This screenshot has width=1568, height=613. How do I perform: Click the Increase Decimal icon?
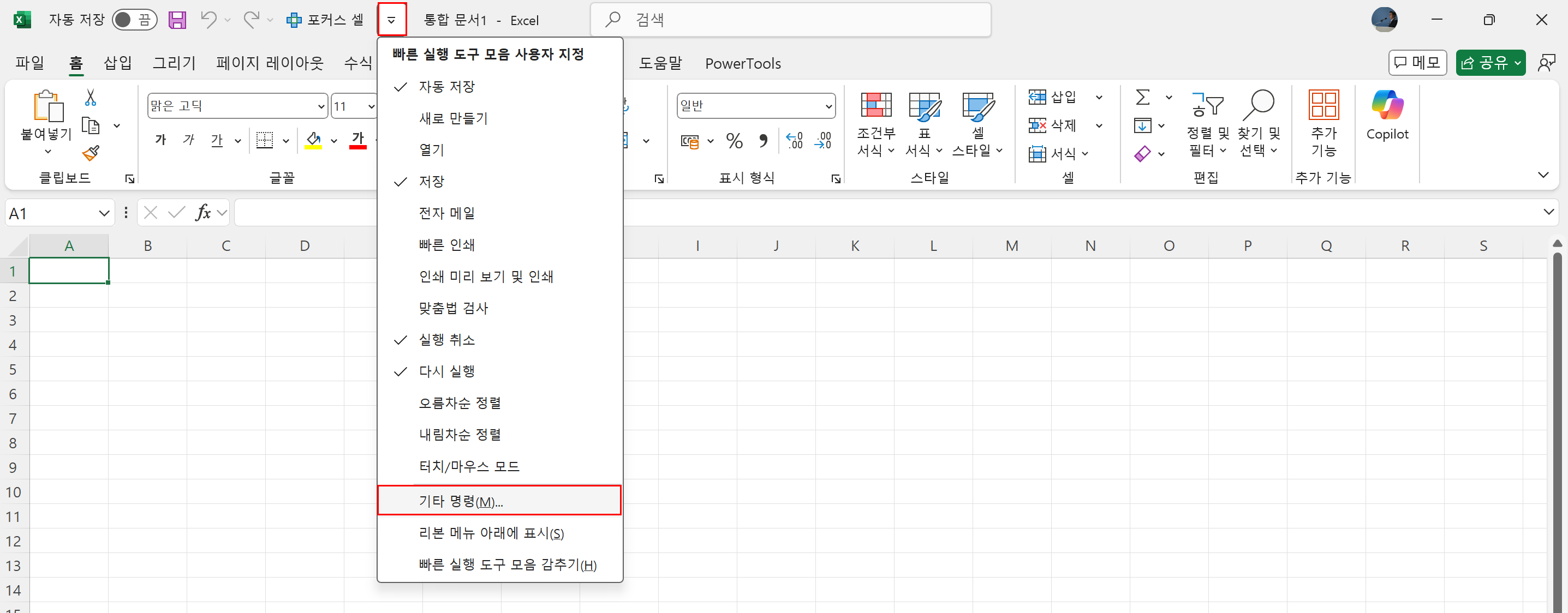point(794,141)
